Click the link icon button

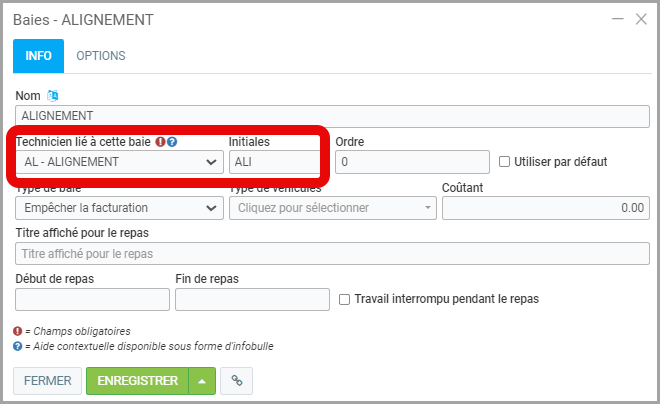click(x=237, y=380)
